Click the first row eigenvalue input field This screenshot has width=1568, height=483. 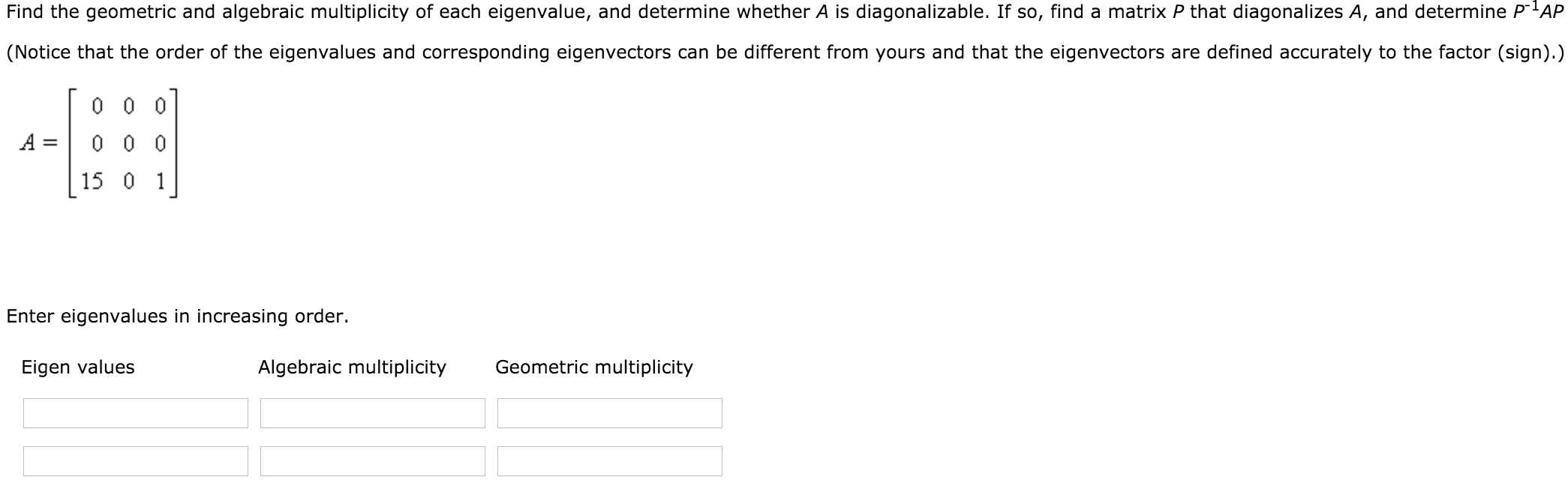[135, 412]
